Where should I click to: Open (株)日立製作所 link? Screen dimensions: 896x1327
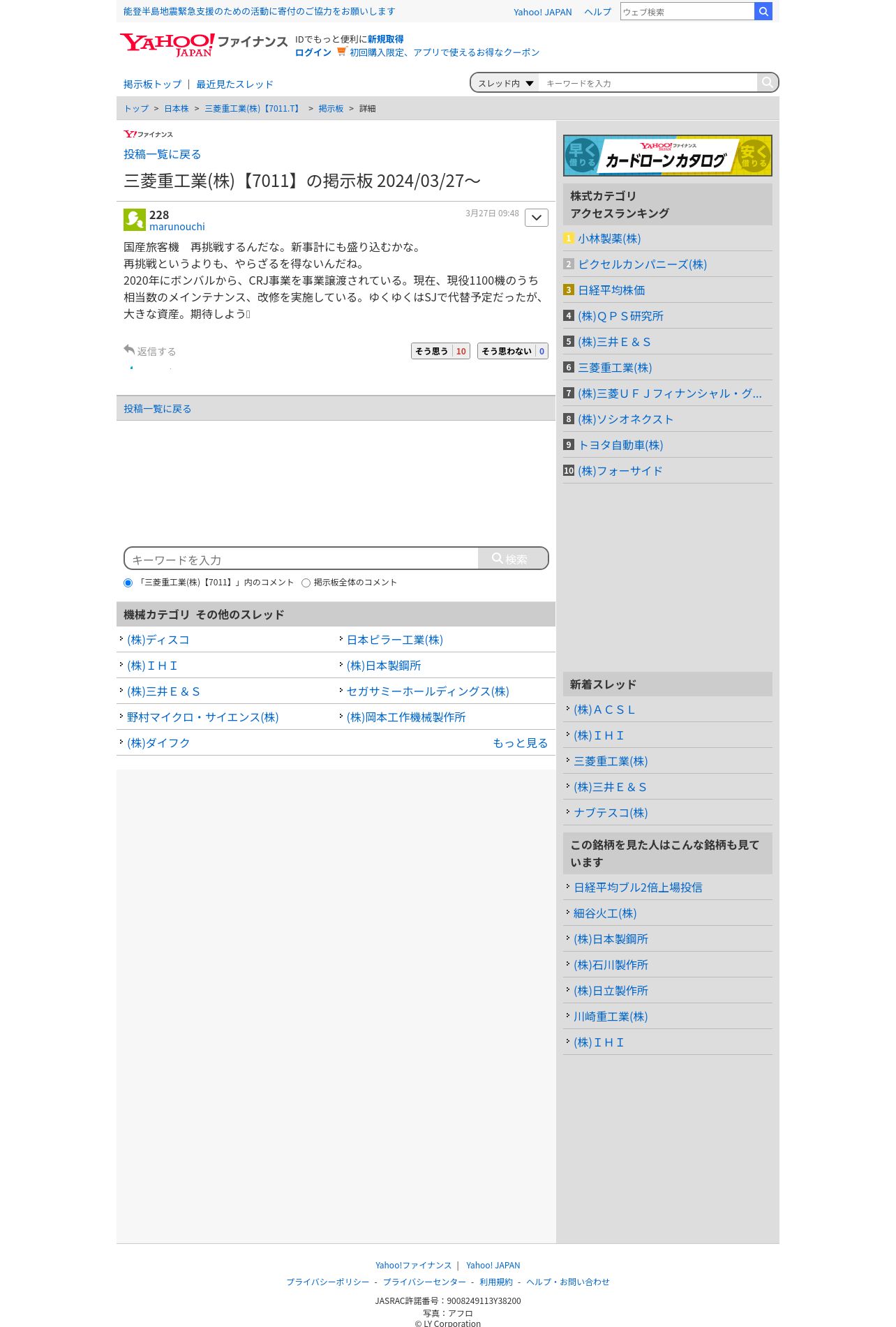click(x=611, y=991)
